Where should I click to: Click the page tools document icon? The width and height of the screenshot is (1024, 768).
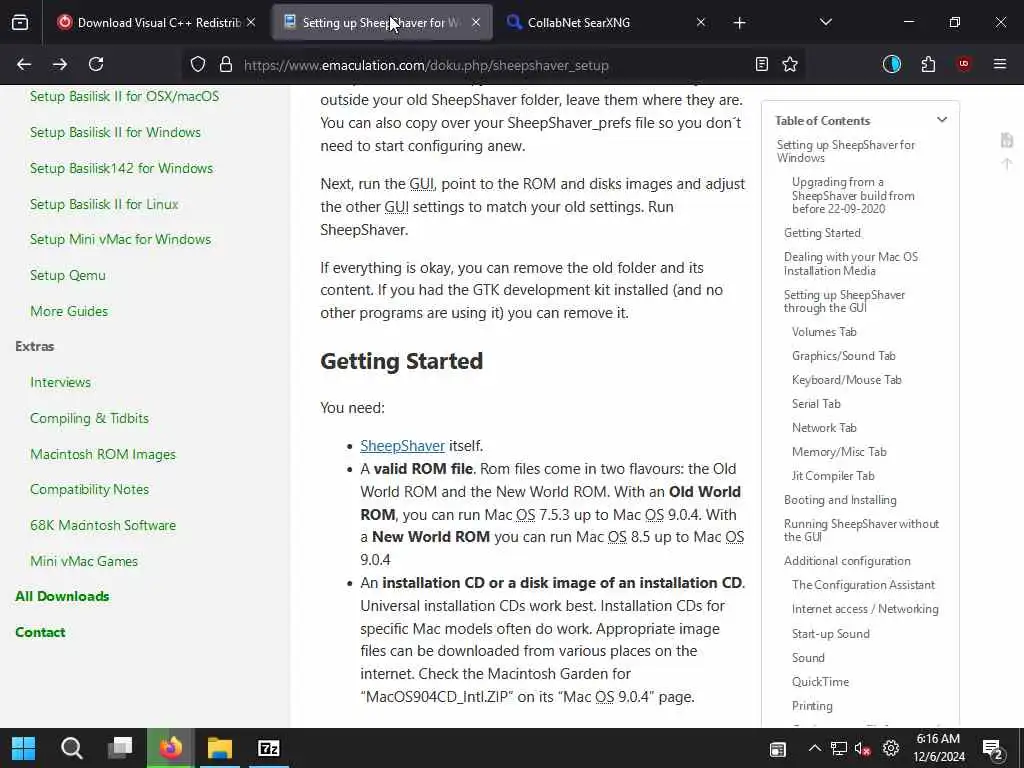pyautogui.click(x=1006, y=140)
